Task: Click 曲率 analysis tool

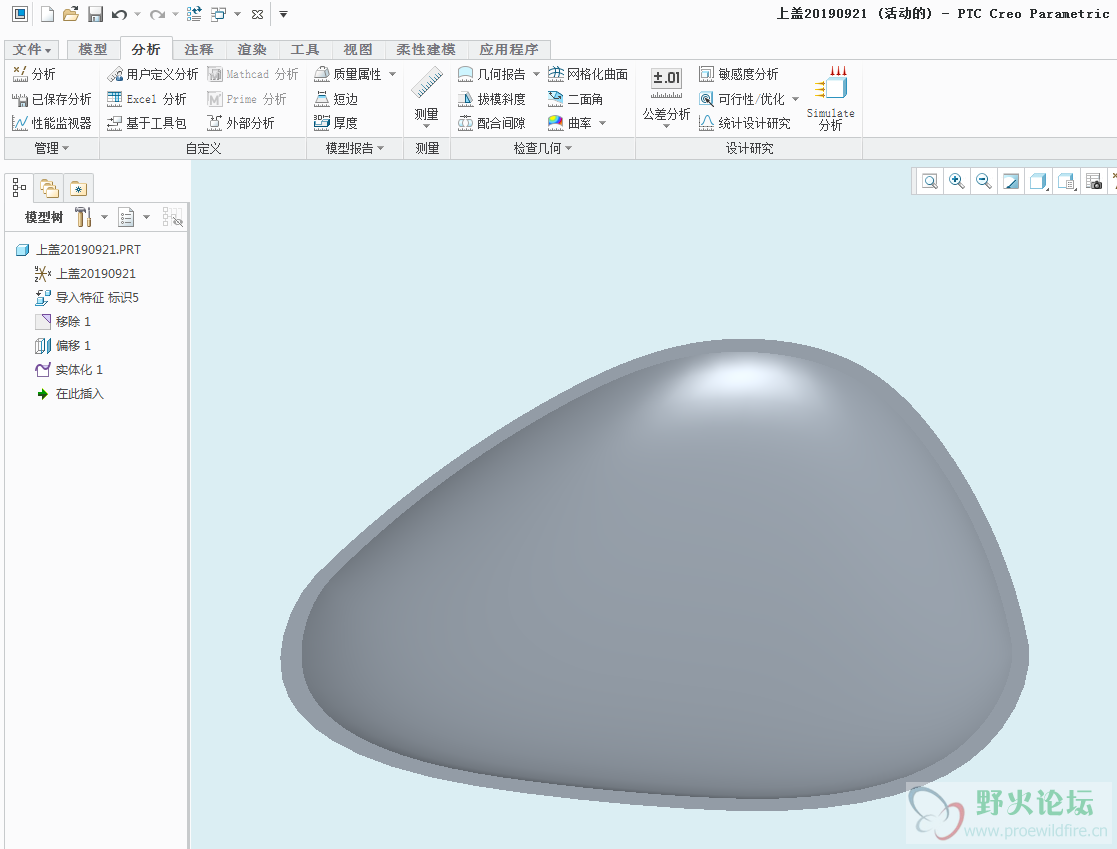Action: click(569, 123)
